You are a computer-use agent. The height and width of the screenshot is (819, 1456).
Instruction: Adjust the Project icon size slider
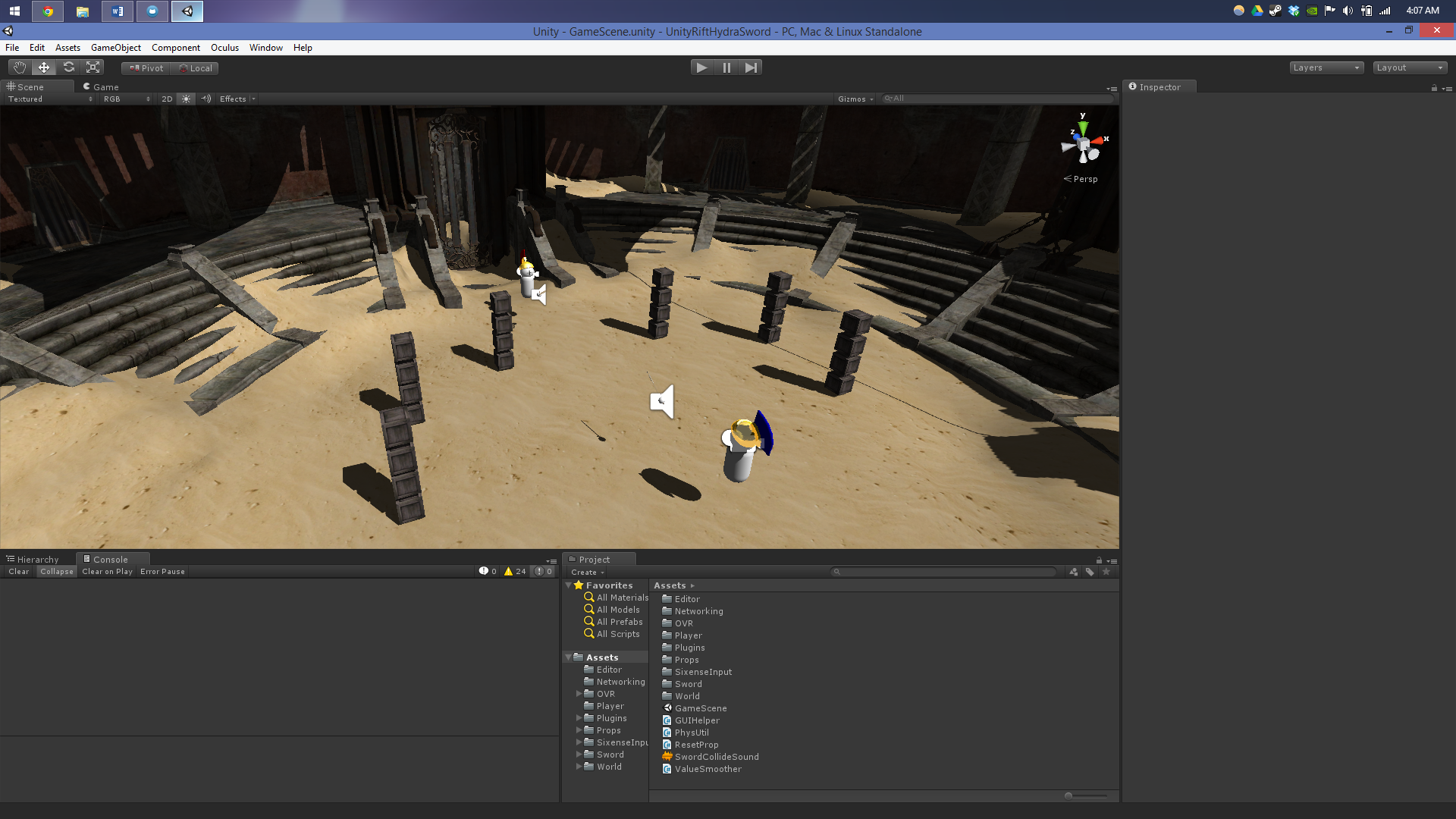pyautogui.click(x=1069, y=795)
